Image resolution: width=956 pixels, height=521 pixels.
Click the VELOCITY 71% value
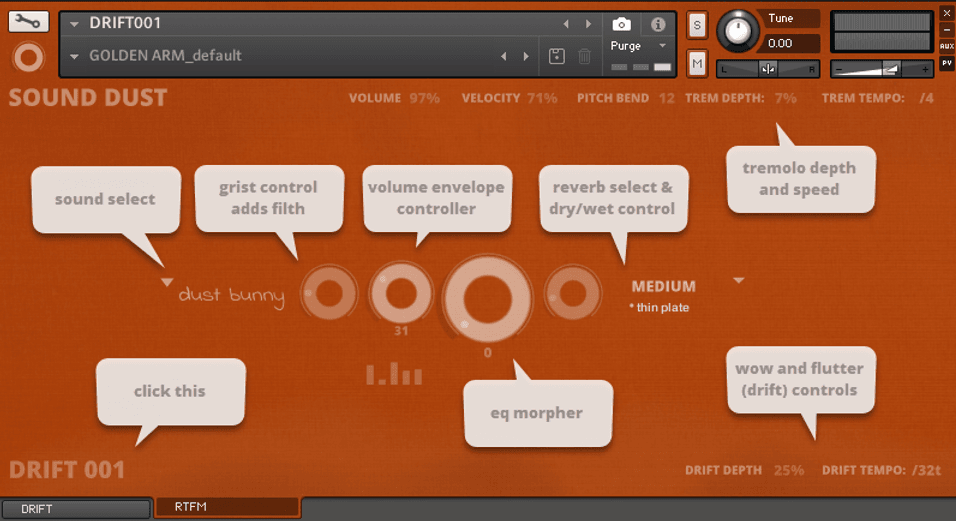542,98
